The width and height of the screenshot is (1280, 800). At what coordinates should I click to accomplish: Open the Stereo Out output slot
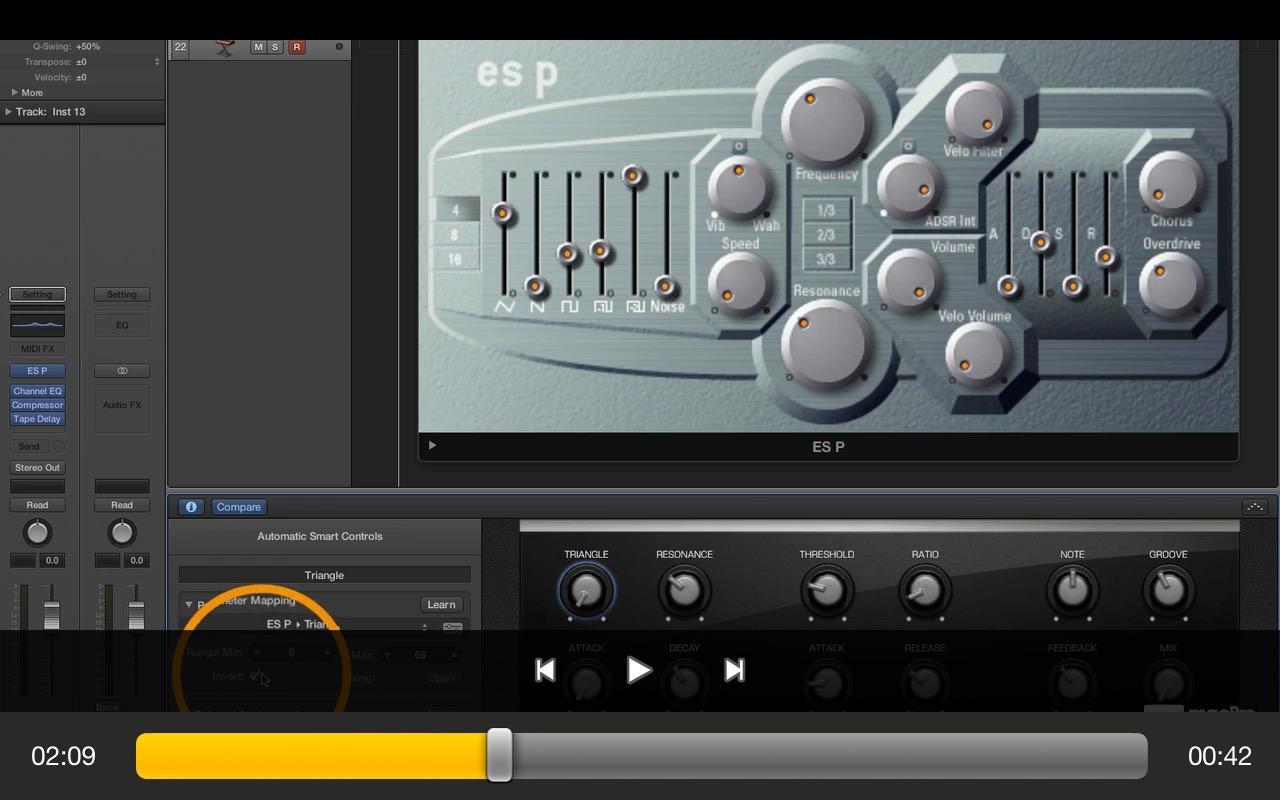37,468
